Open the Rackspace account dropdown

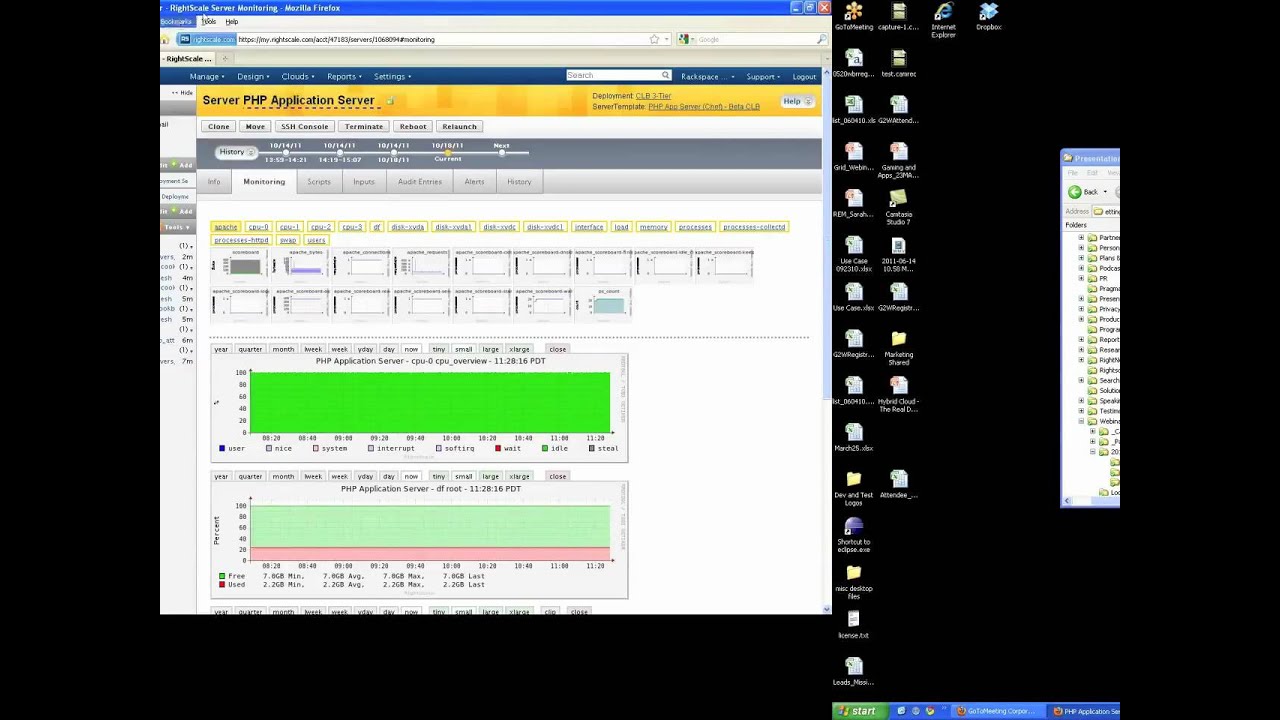pyautogui.click(x=708, y=77)
